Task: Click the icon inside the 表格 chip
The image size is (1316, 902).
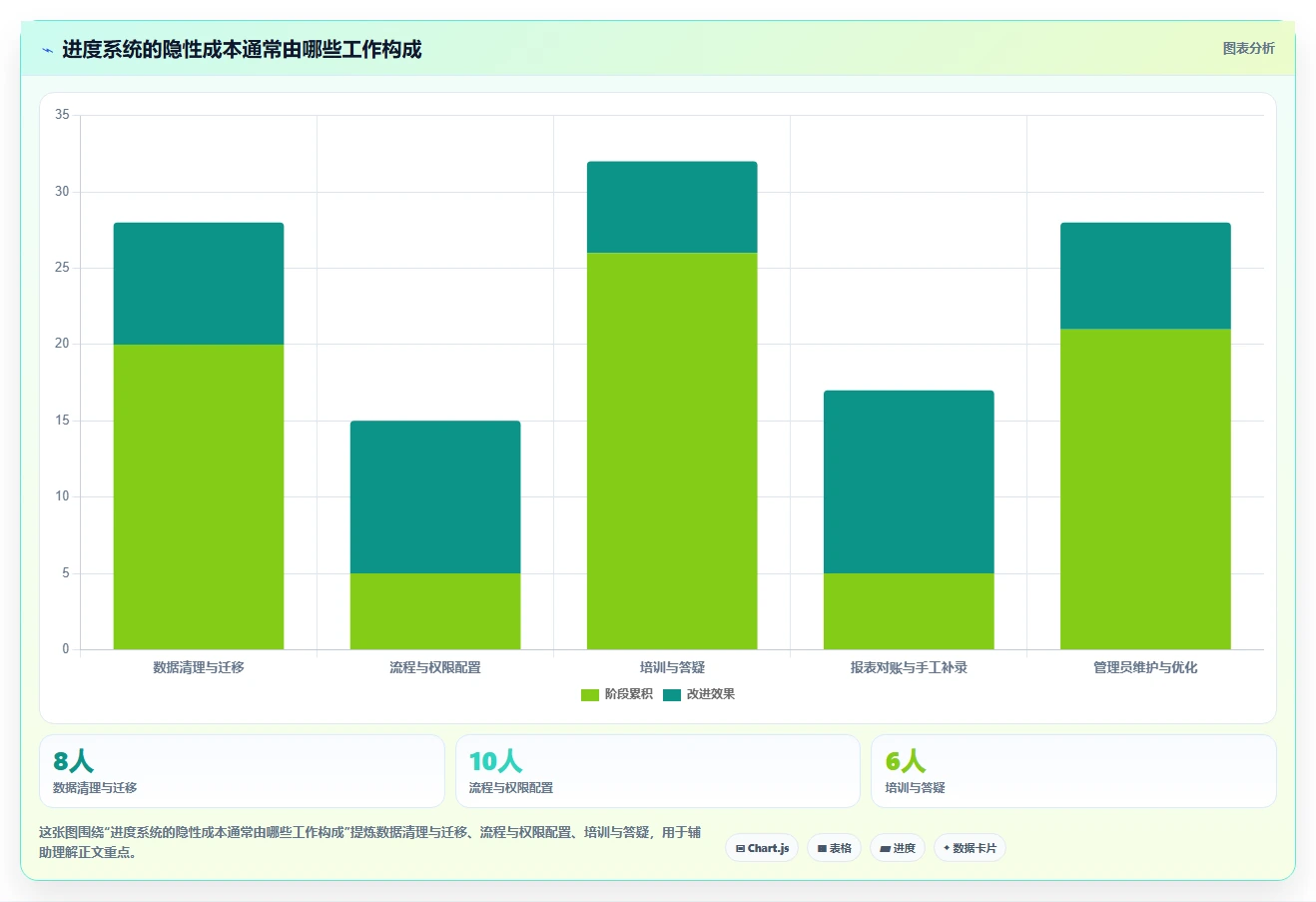Action: 822,849
